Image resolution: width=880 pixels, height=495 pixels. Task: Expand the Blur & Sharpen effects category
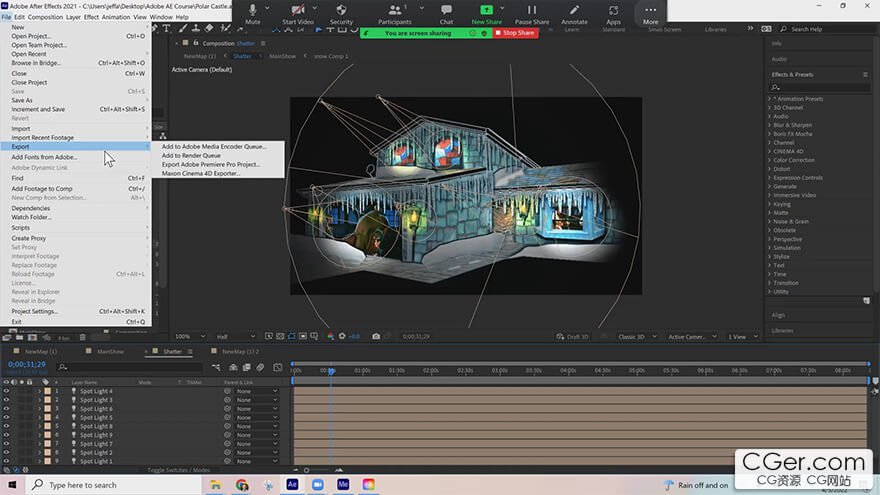[769, 125]
